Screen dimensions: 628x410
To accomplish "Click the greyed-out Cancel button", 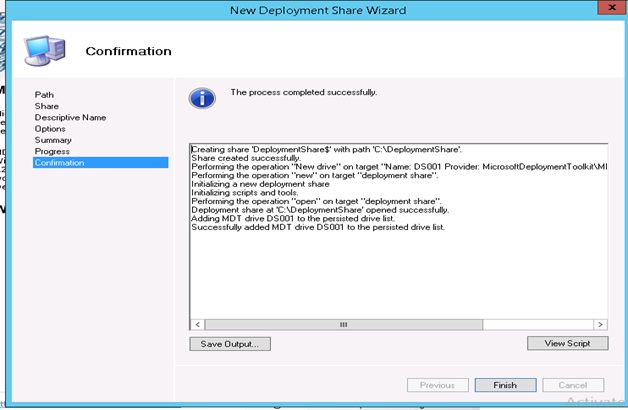I will 573,385.
